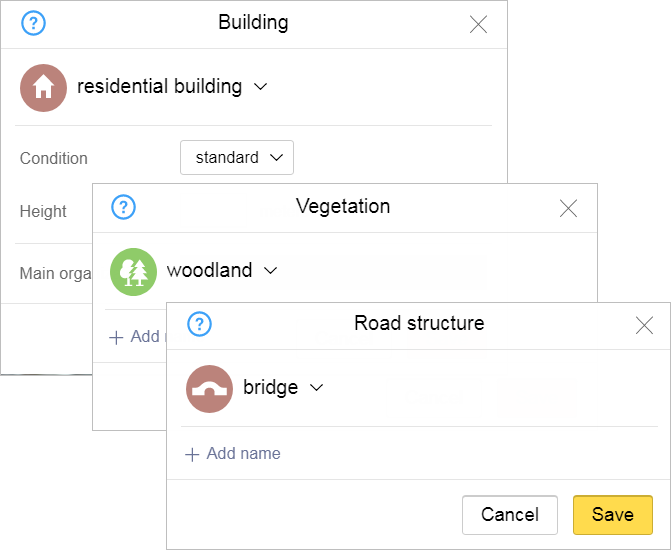Click the Road structure dialog title
This screenshot has width=672, height=554.
419,323
